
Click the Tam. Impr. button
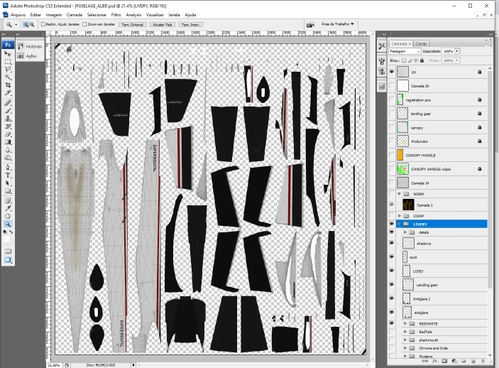pos(191,25)
